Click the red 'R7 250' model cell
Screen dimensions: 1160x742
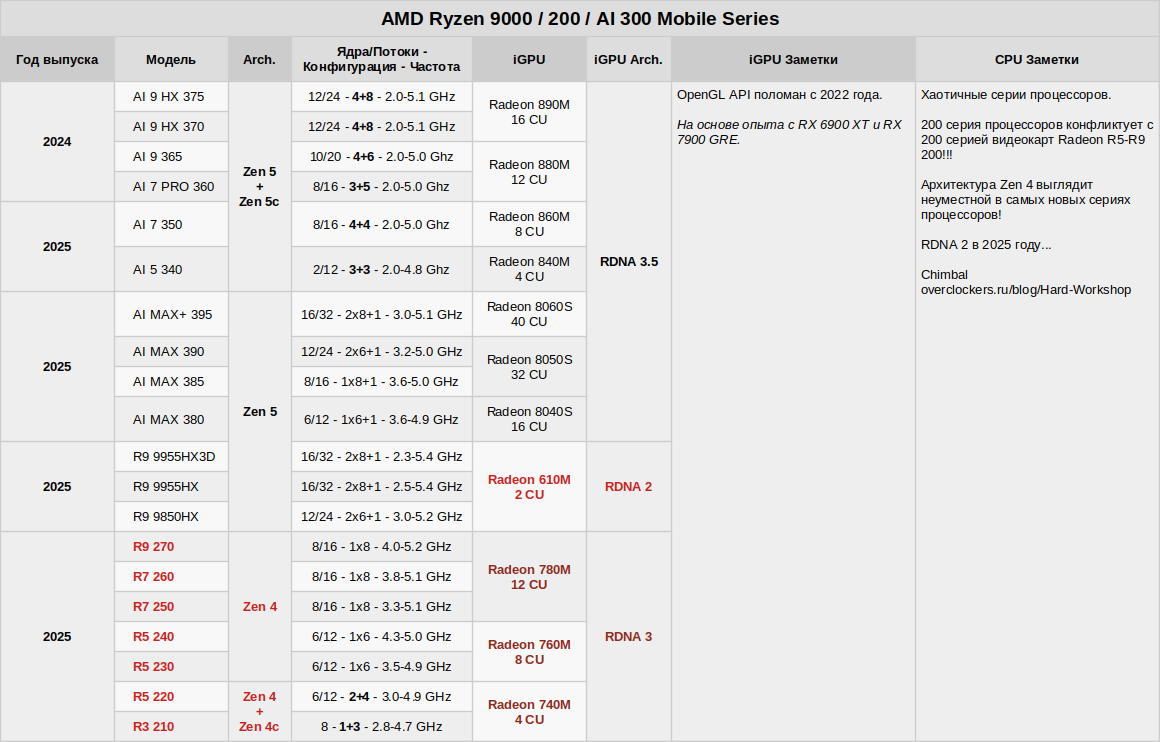click(171, 607)
